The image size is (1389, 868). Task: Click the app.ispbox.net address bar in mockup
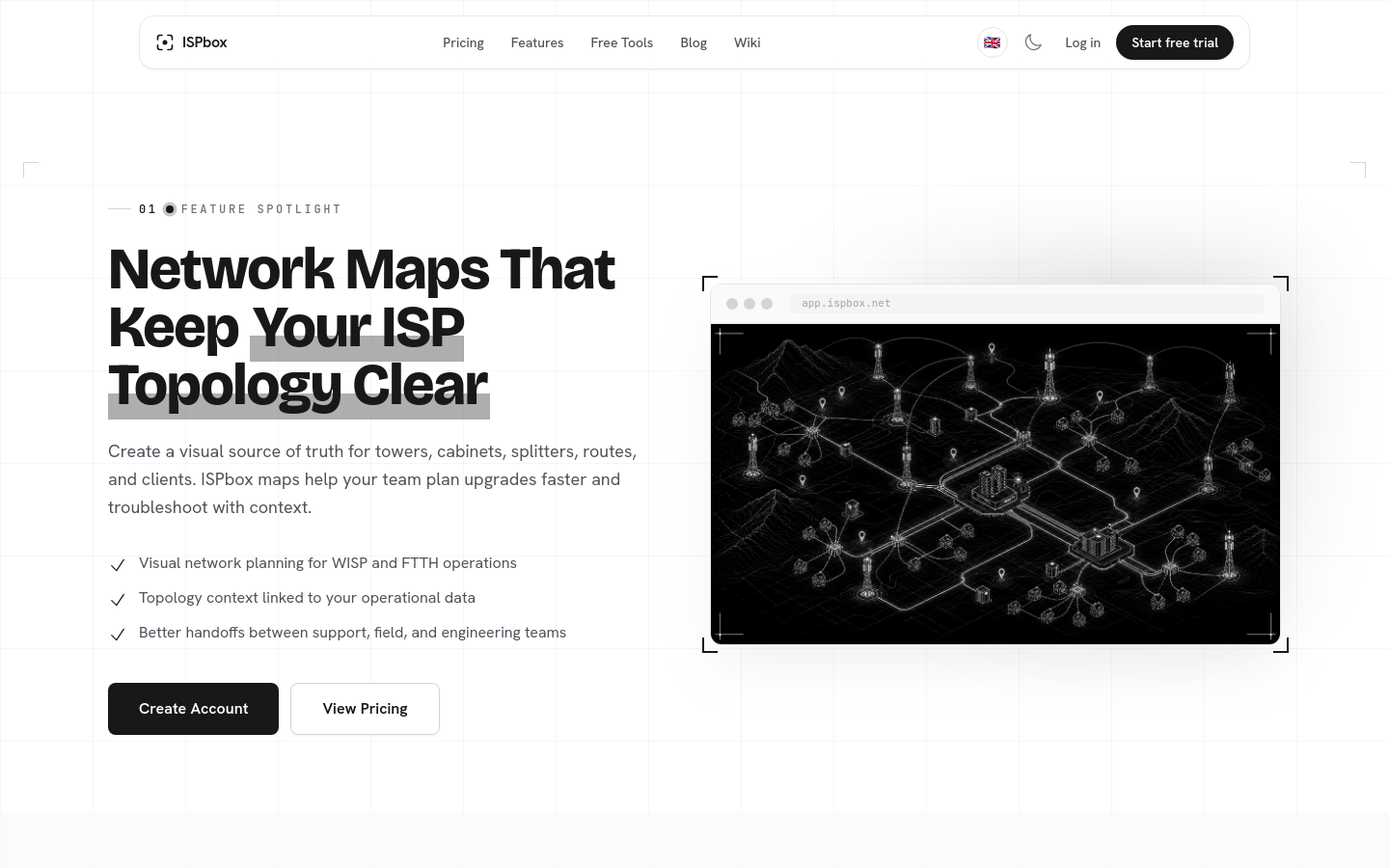(x=1026, y=303)
